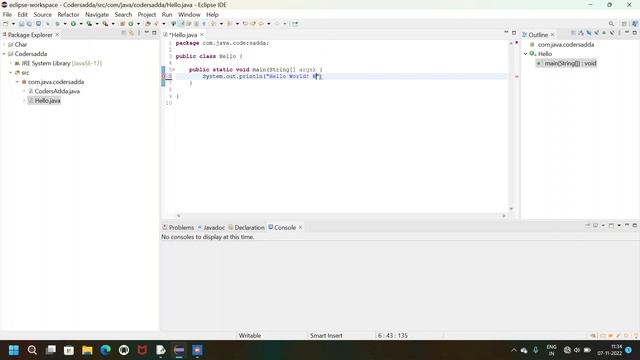Open the Navigate menu

[x=97, y=14]
